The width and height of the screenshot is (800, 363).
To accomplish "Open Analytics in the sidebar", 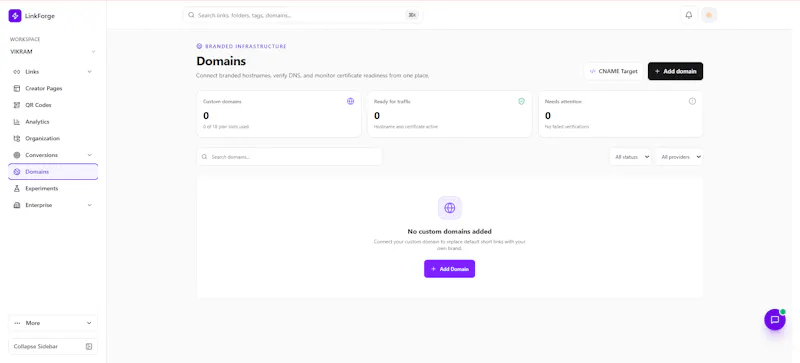I will point(53,122).
